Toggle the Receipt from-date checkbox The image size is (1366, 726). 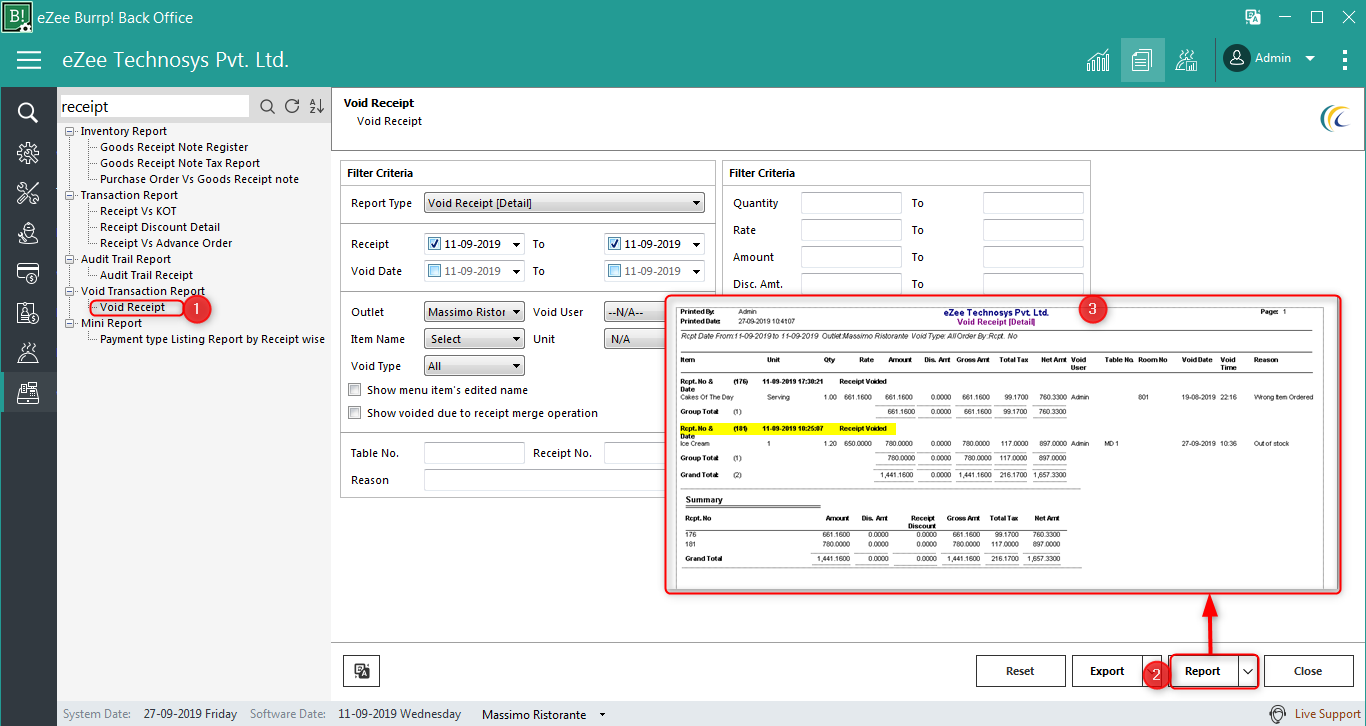tap(434, 244)
